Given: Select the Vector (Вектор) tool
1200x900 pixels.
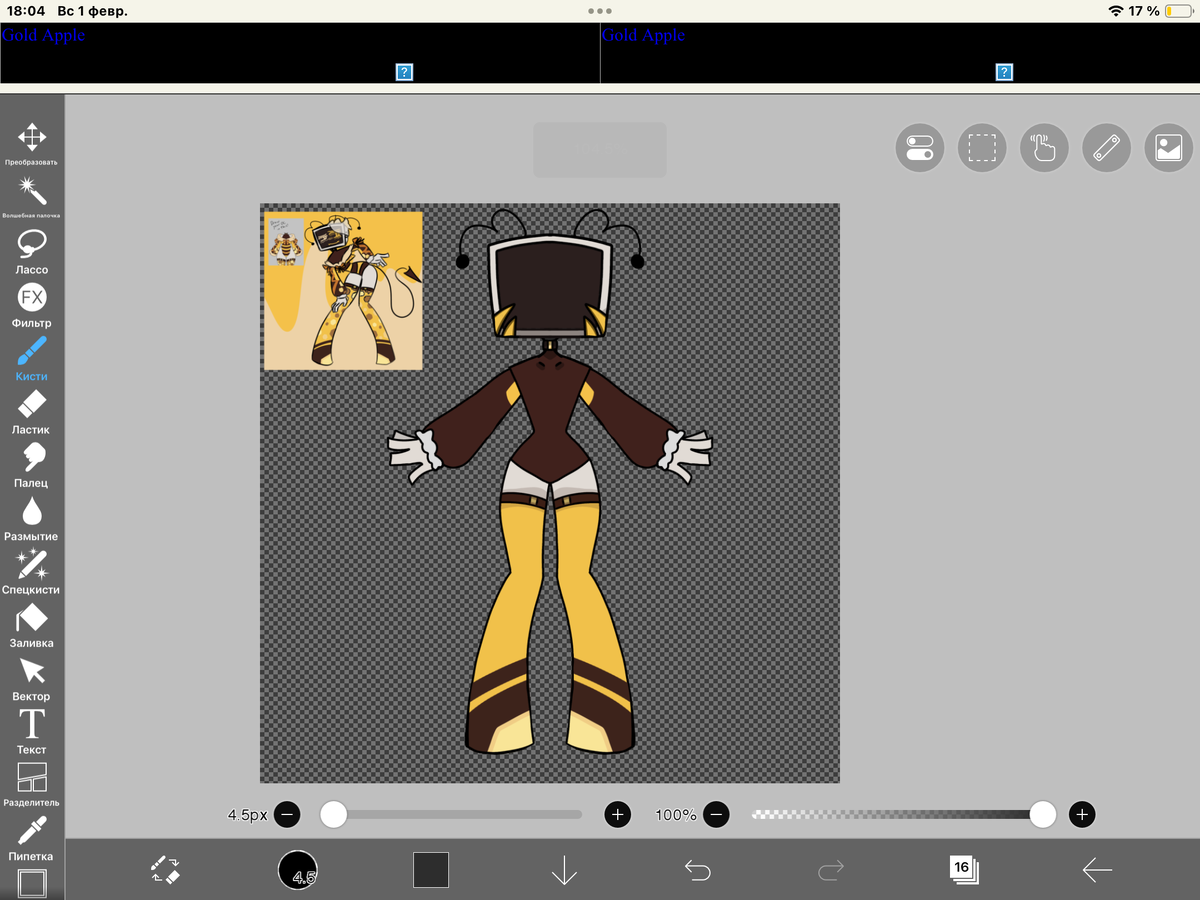Looking at the screenshot, I should 32,678.
